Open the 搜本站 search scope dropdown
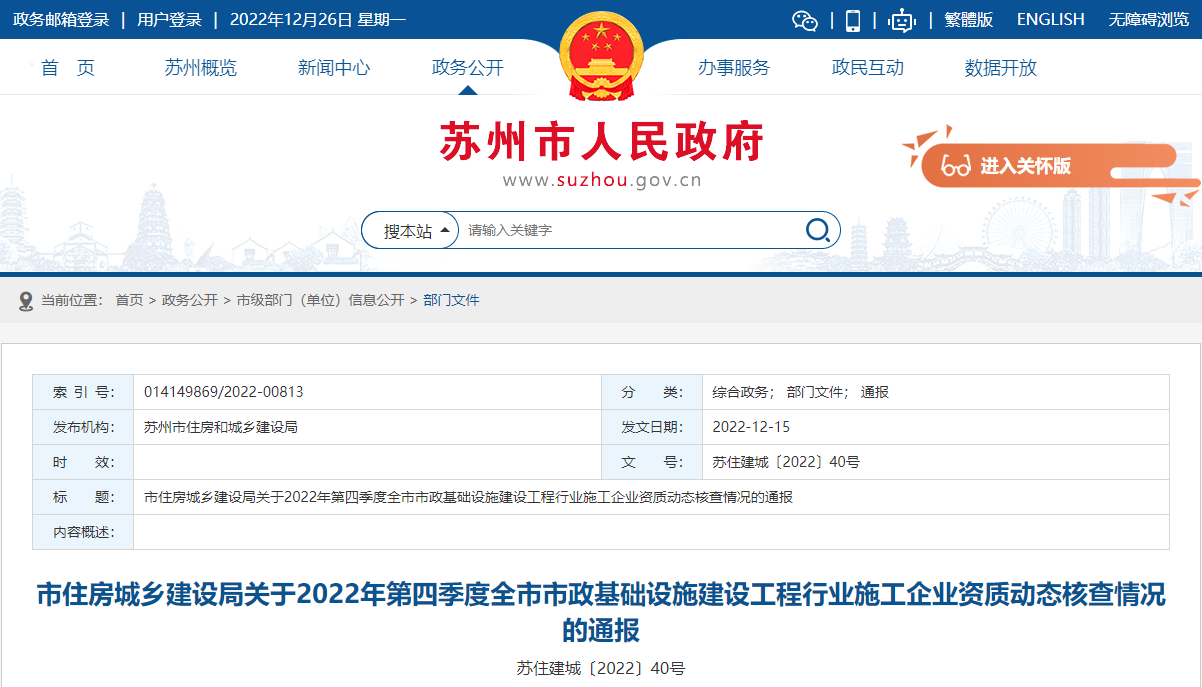 click(410, 231)
